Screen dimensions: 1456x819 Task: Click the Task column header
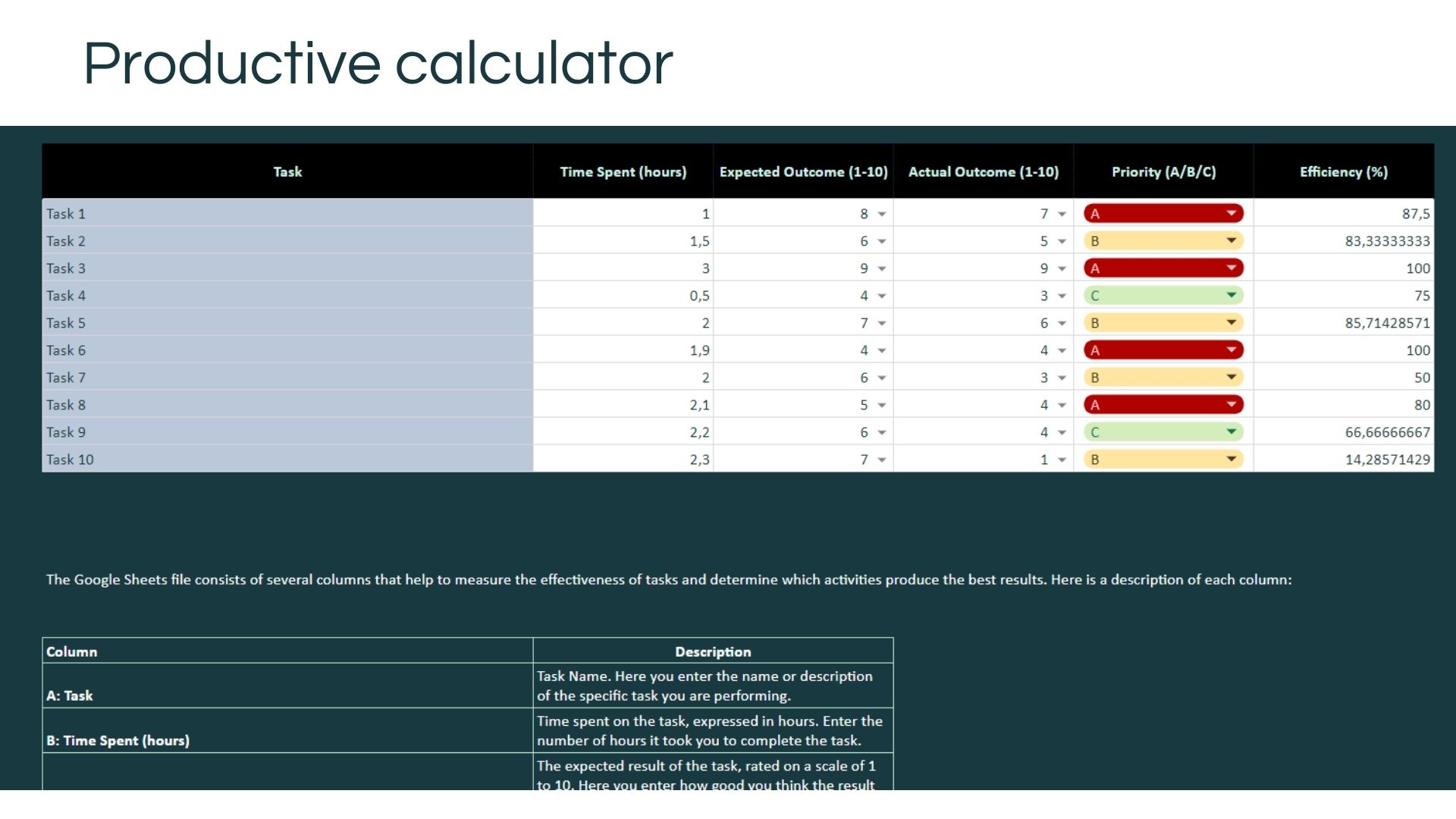point(287,172)
